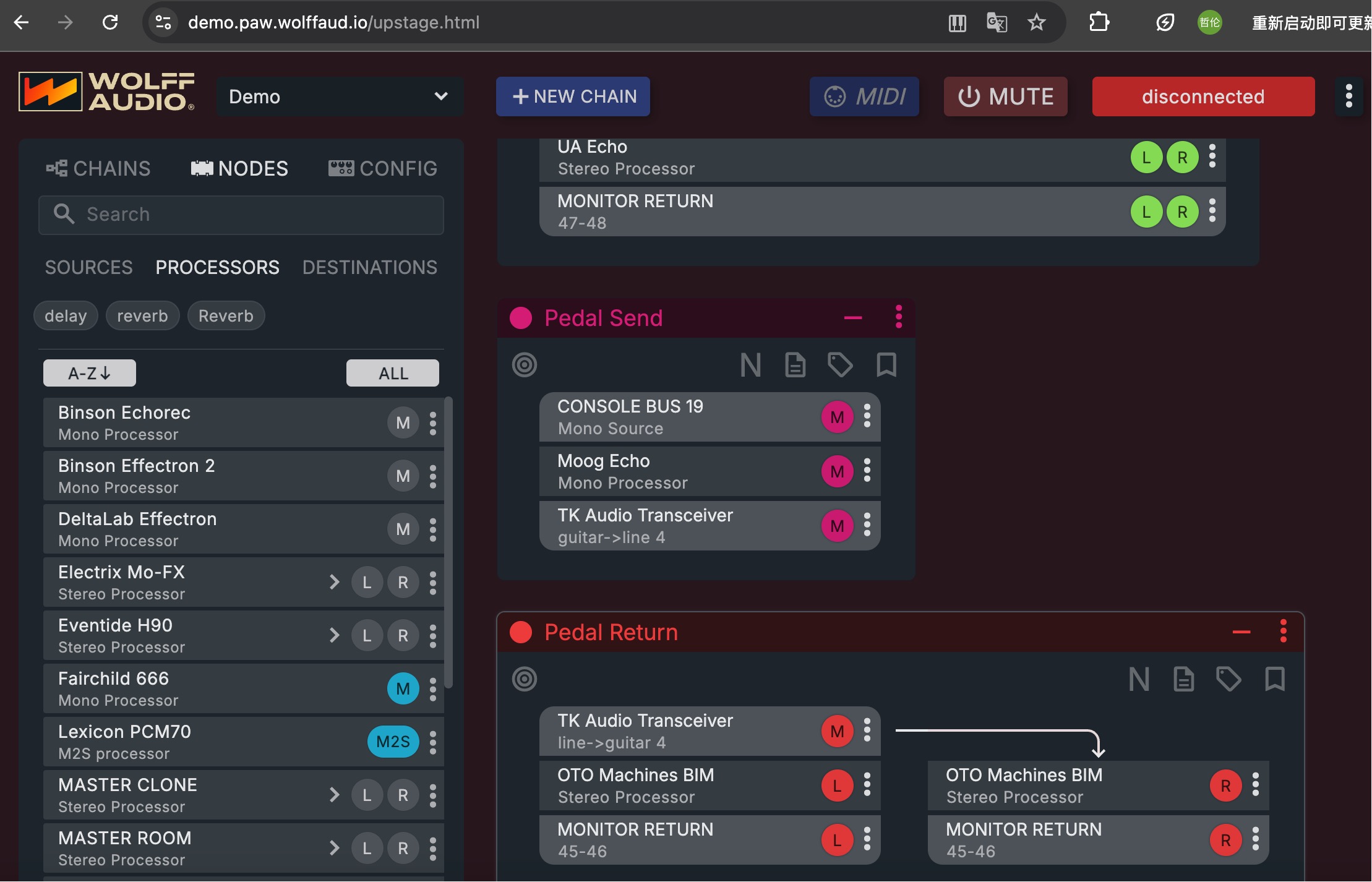Click the browser translate icon
1372x882 pixels.
coord(997,23)
